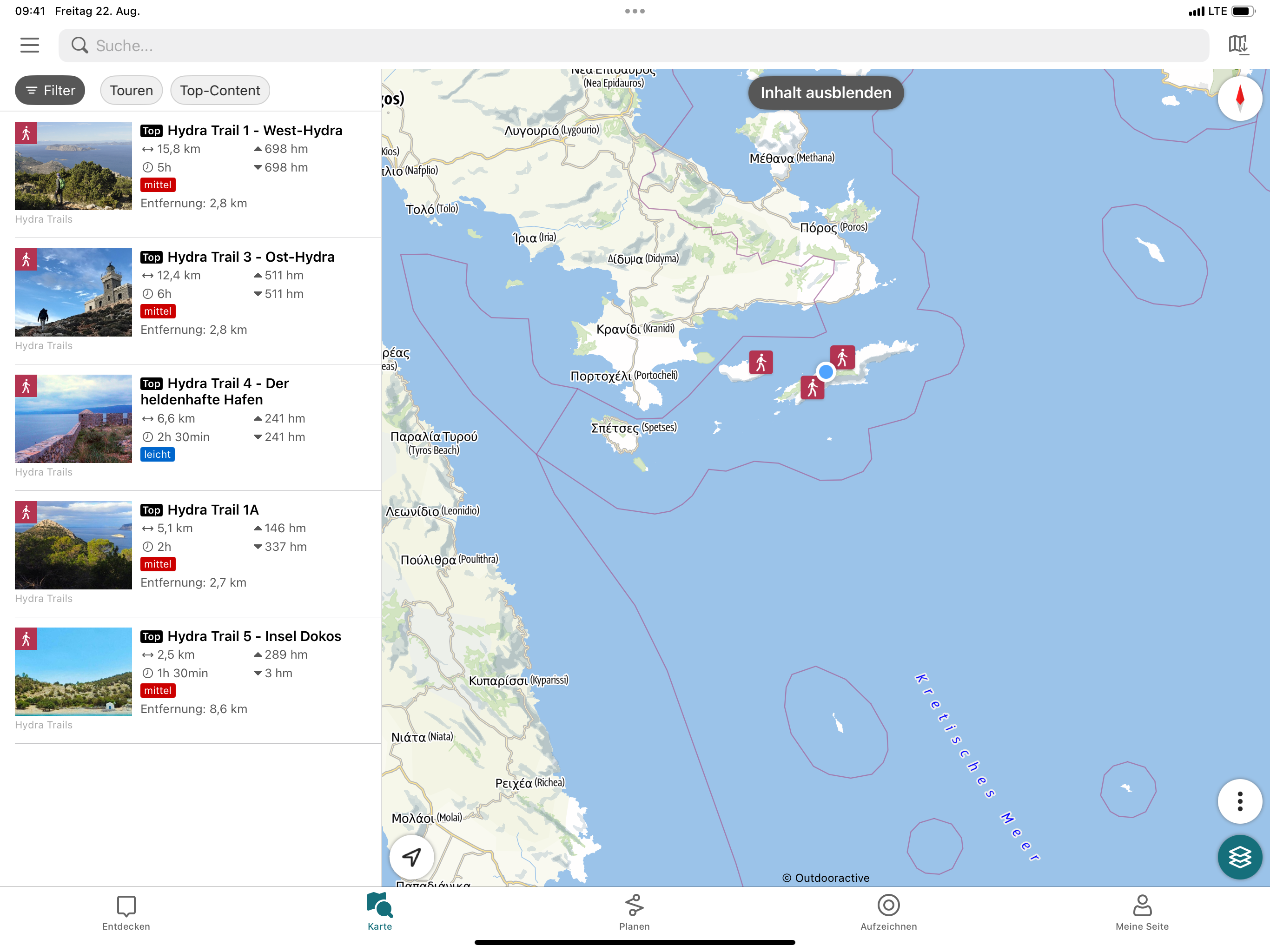1270x952 pixels.
Task: Open Hydra Trail 3 lighthouse thumbnail
Action: 73,292
